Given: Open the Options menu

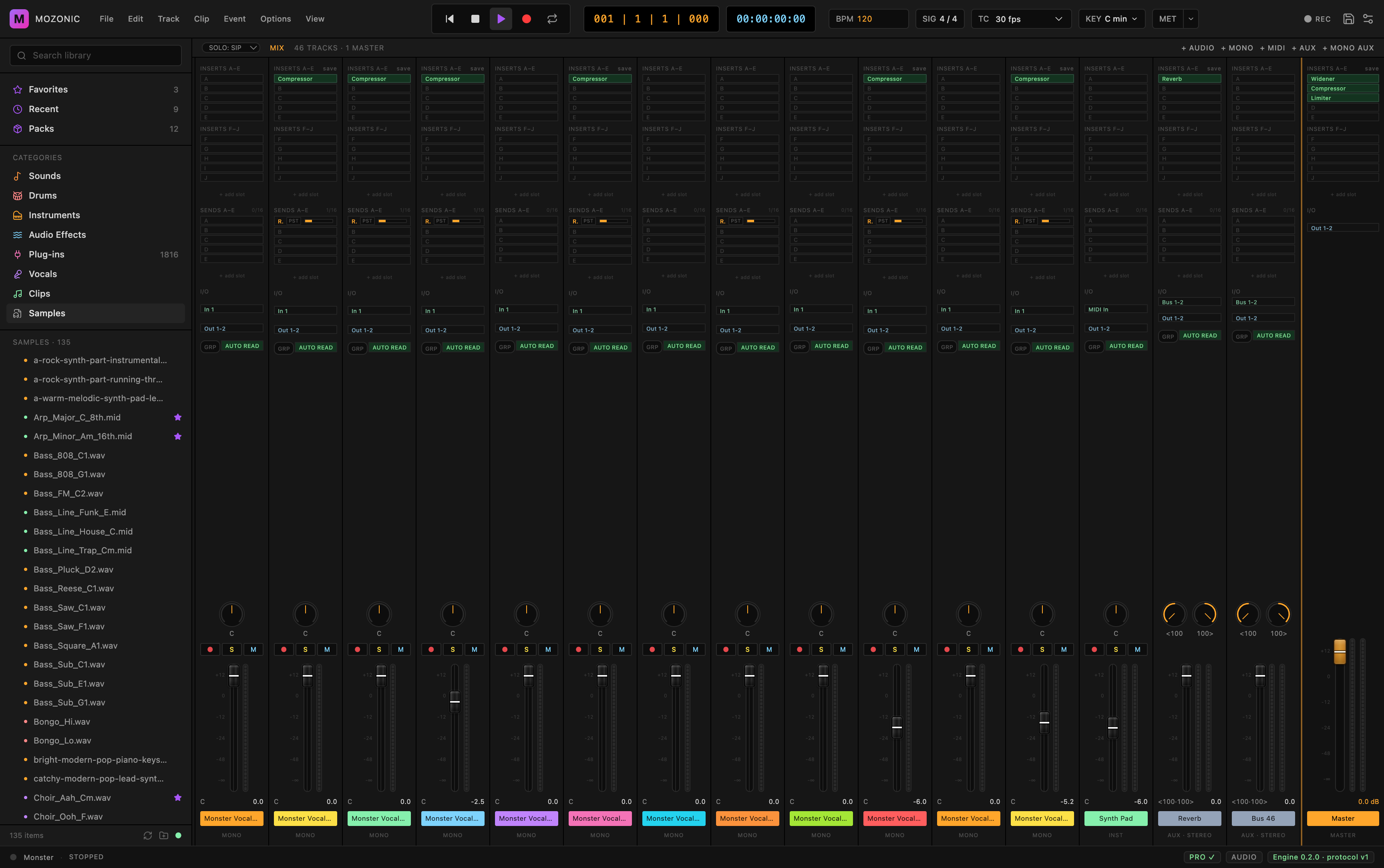Looking at the screenshot, I should click(276, 19).
